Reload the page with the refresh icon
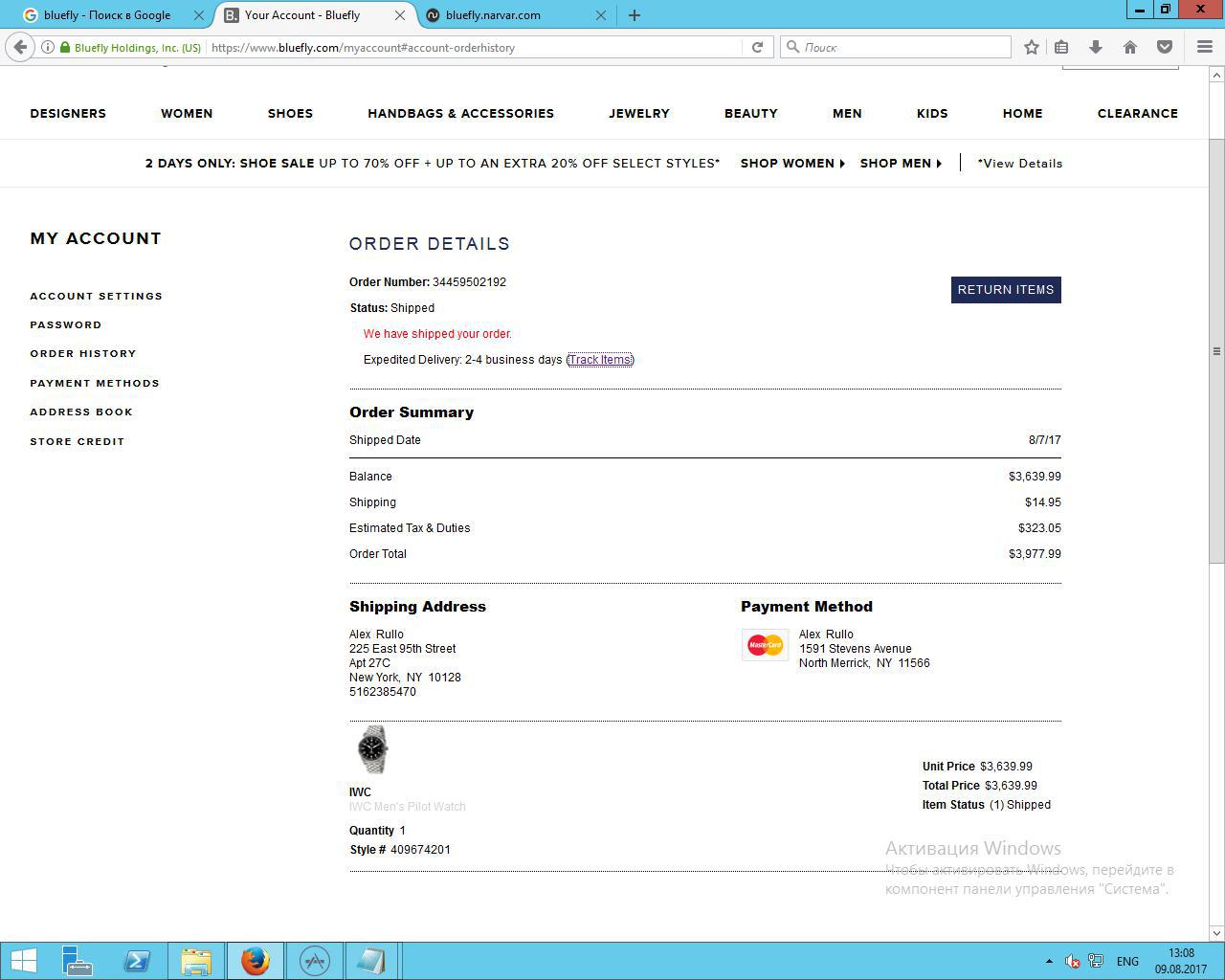Image resolution: width=1225 pixels, height=980 pixels. (757, 47)
